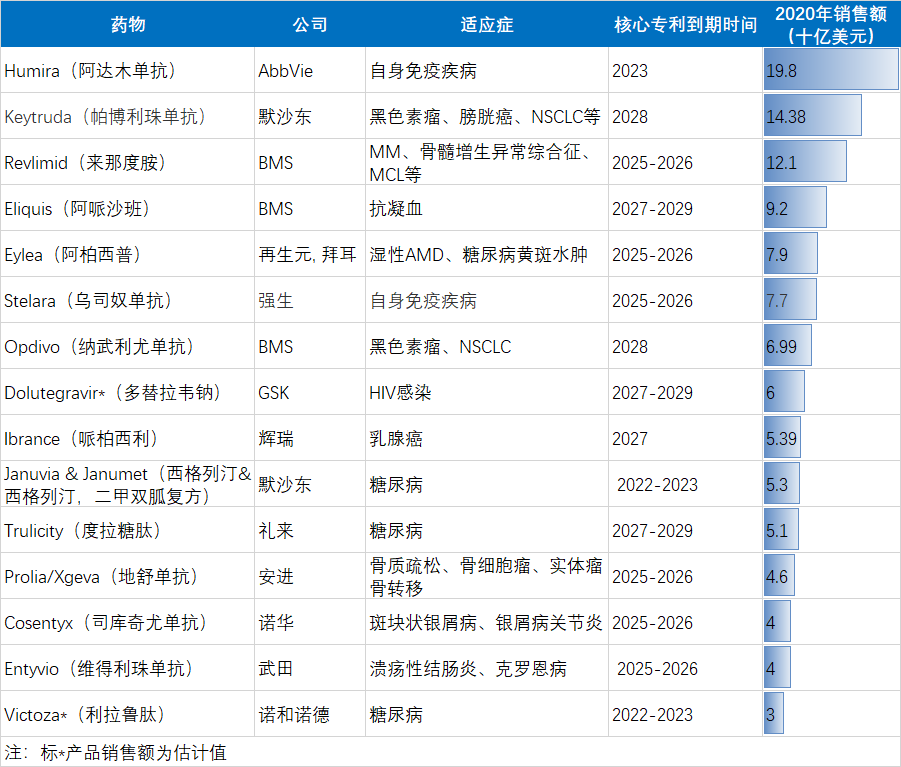The image size is (901, 767).
Task: Click the Humira（阿达木单抗）cell
Action: click(128, 70)
